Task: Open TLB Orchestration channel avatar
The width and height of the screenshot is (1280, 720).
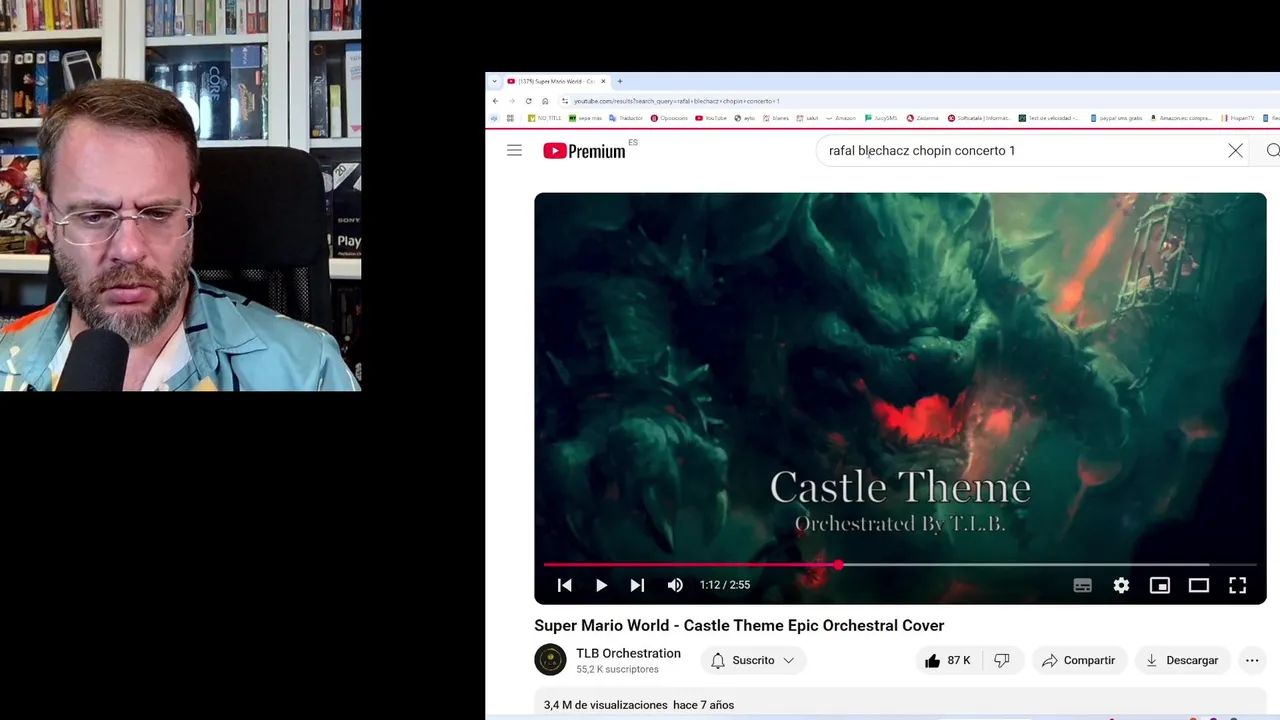Action: (550, 660)
